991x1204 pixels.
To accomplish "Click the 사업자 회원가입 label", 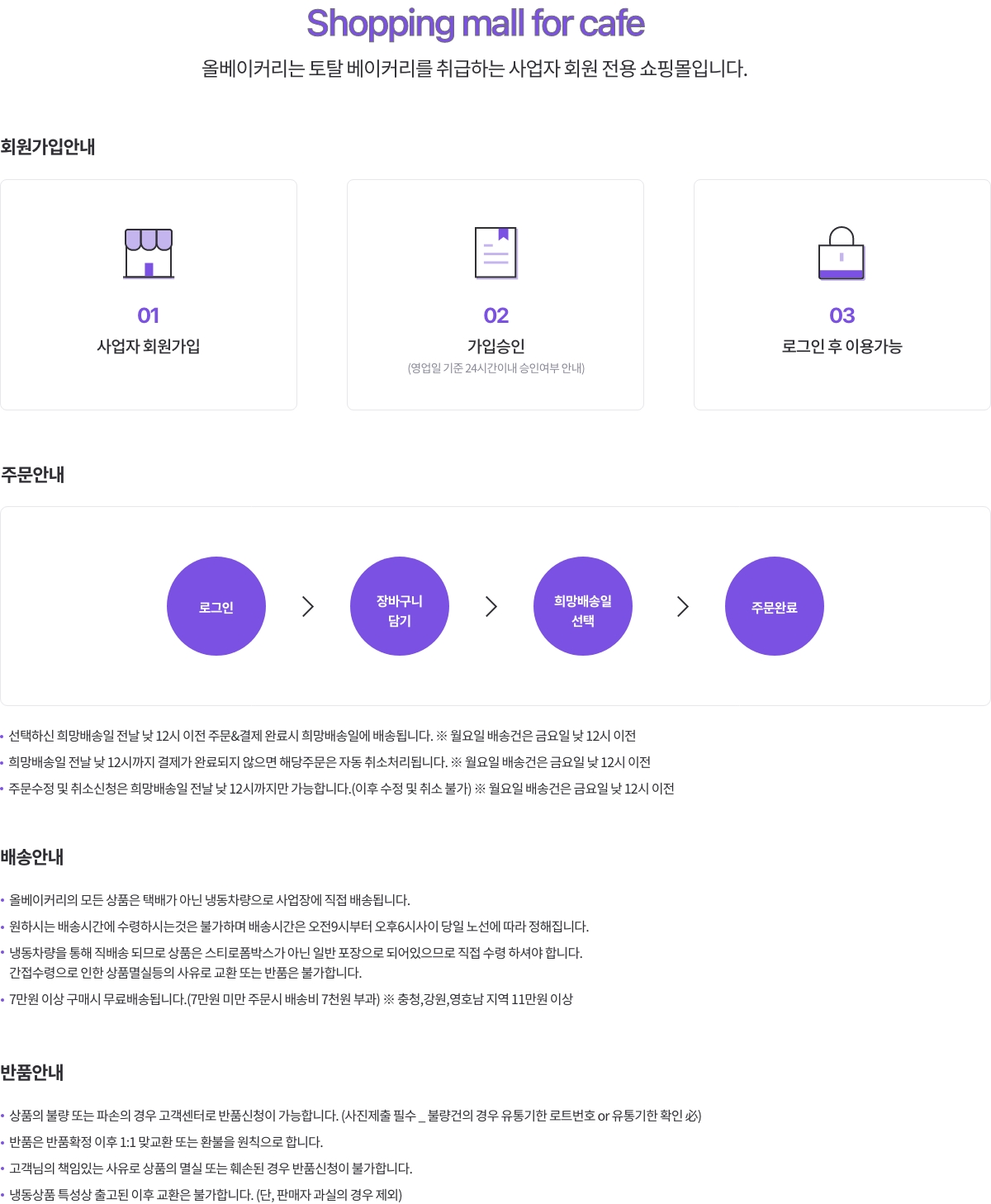I will (149, 347).
